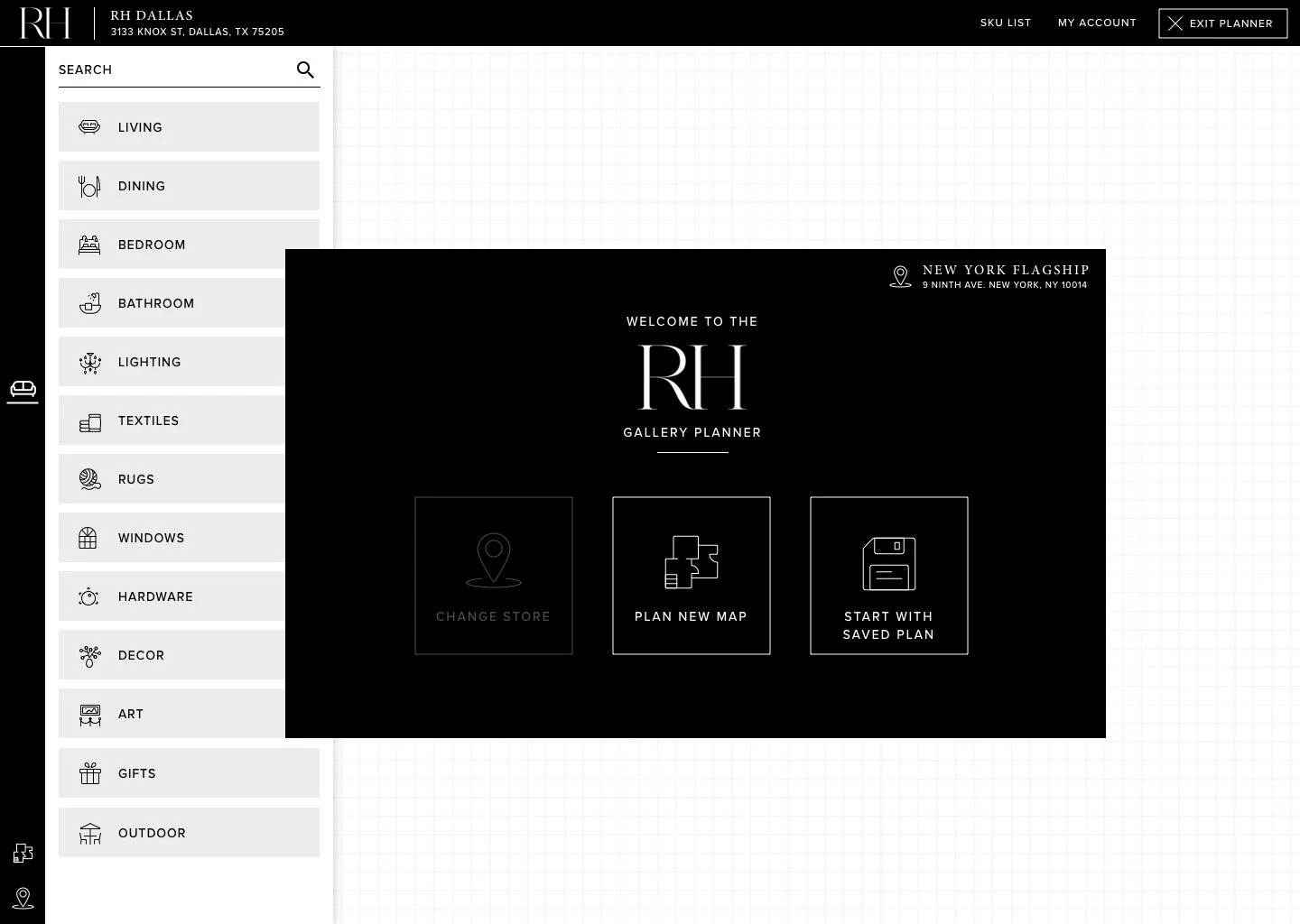The height and width of the screenshot is (924, 1300).
Task: Click the floor plan icon in Plan New Map
Action: coord(692,562)
